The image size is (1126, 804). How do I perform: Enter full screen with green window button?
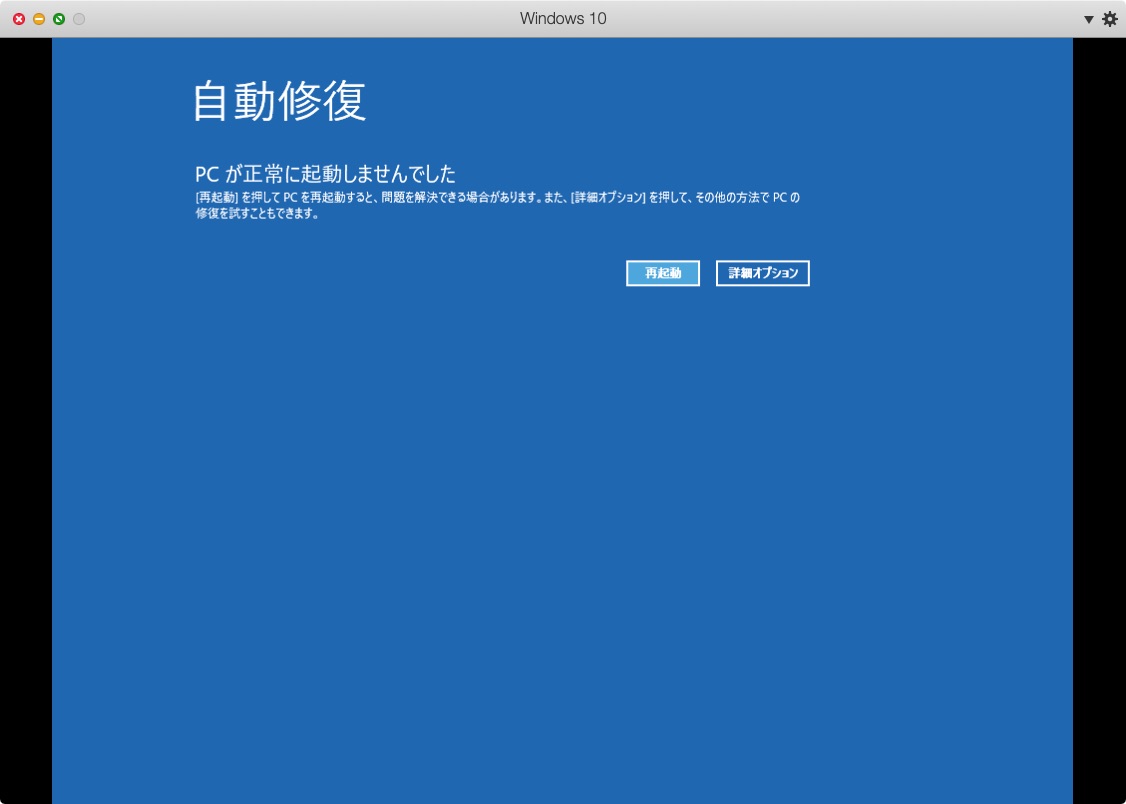pos(59,19)
